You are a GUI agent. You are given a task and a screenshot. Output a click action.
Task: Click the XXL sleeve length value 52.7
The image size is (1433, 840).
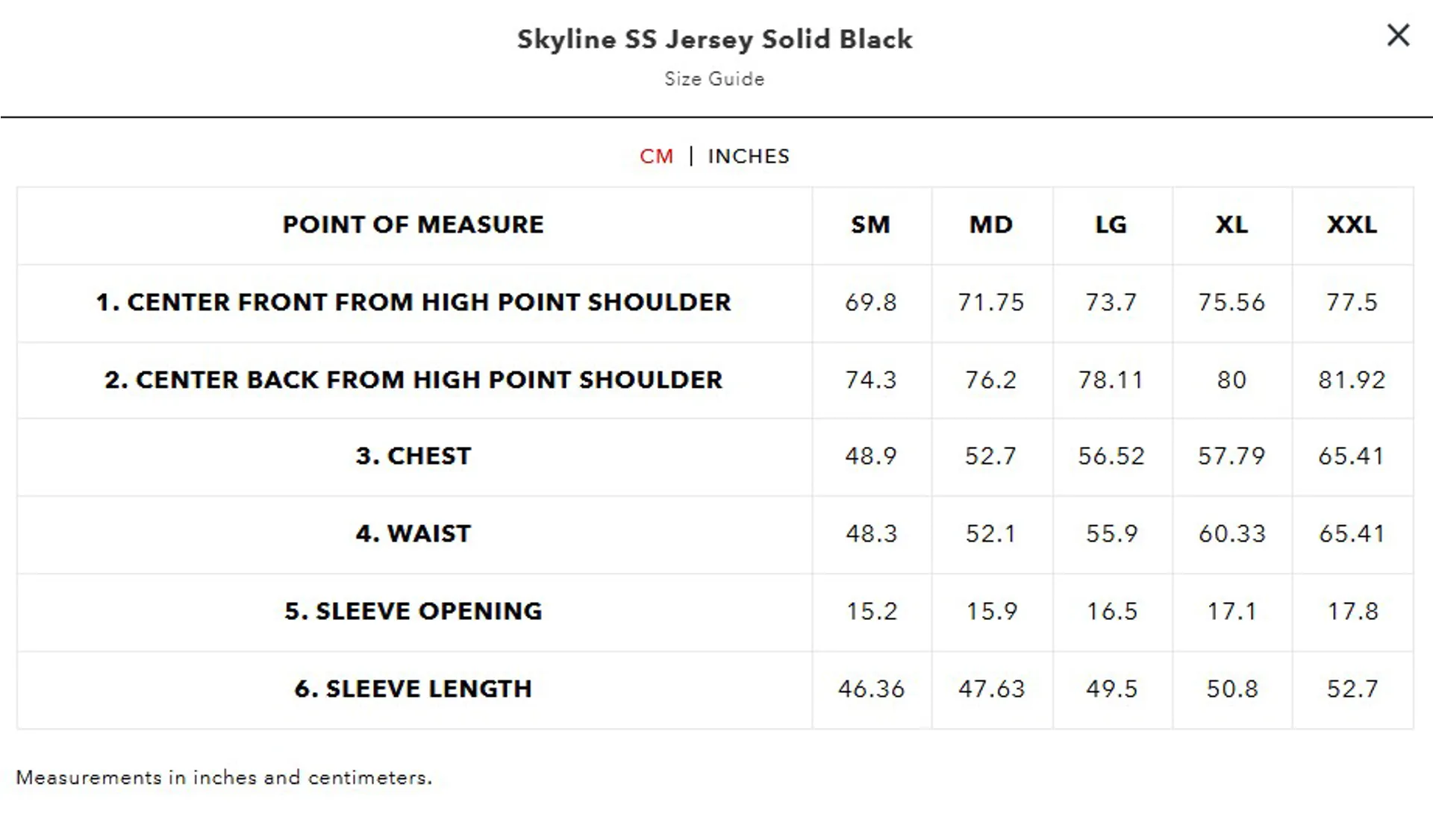tap(1352, 689)
